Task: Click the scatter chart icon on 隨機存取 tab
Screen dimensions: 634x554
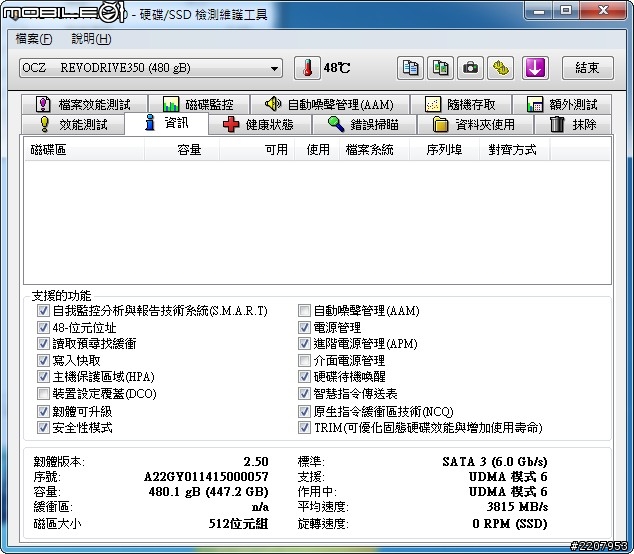Action: coord(433,104)
